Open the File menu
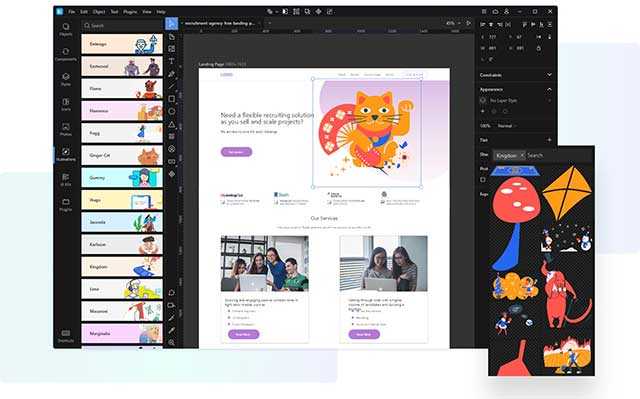 pyautogui.click(x=71, y=11)
